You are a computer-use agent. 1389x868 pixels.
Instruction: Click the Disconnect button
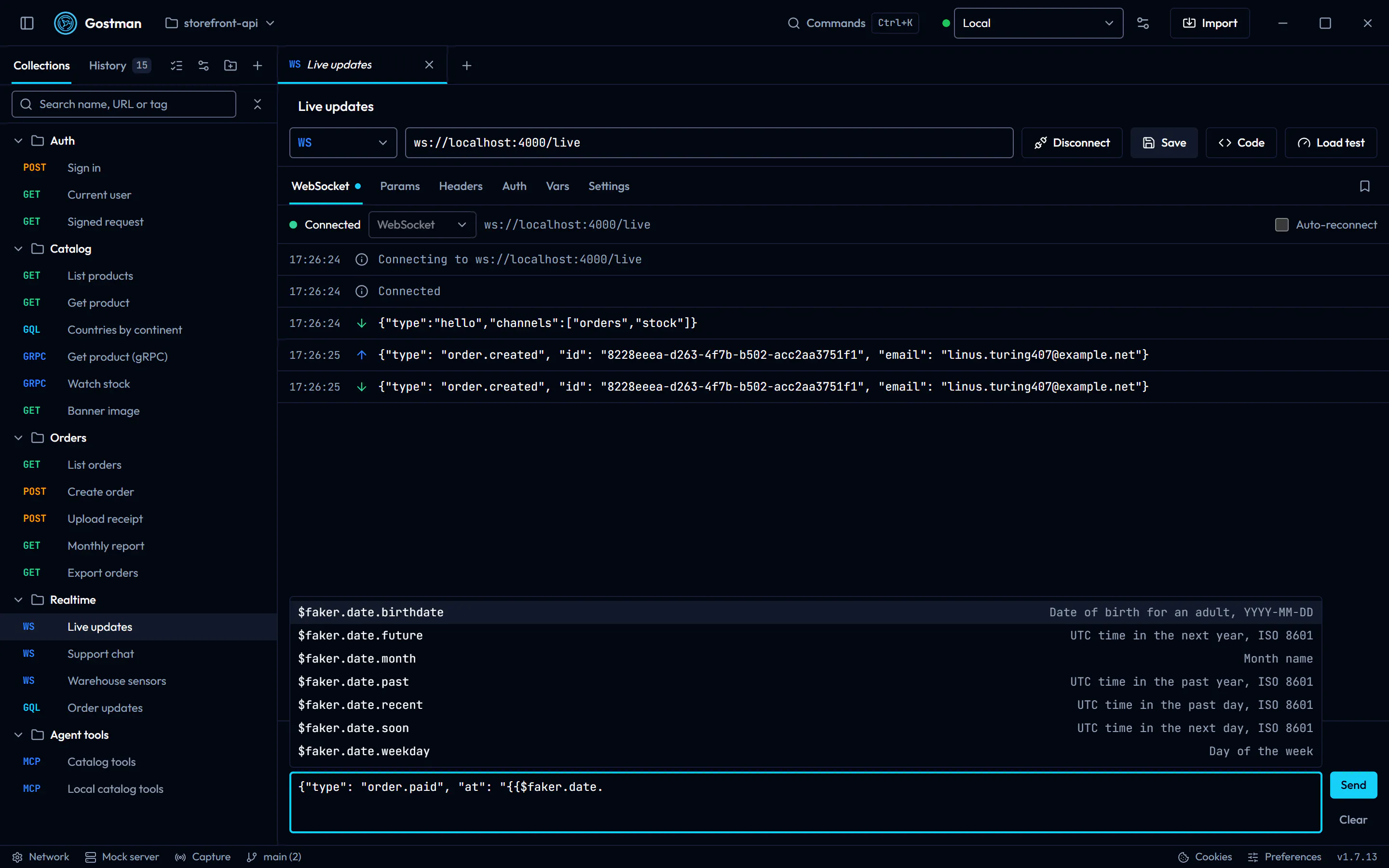[1072, 142]
